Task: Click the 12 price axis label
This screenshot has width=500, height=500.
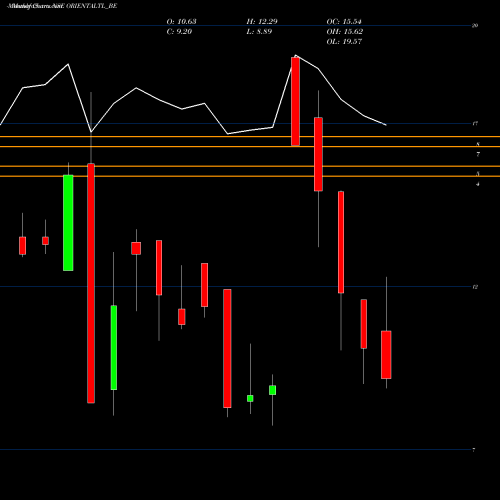Action: point(475,287)
